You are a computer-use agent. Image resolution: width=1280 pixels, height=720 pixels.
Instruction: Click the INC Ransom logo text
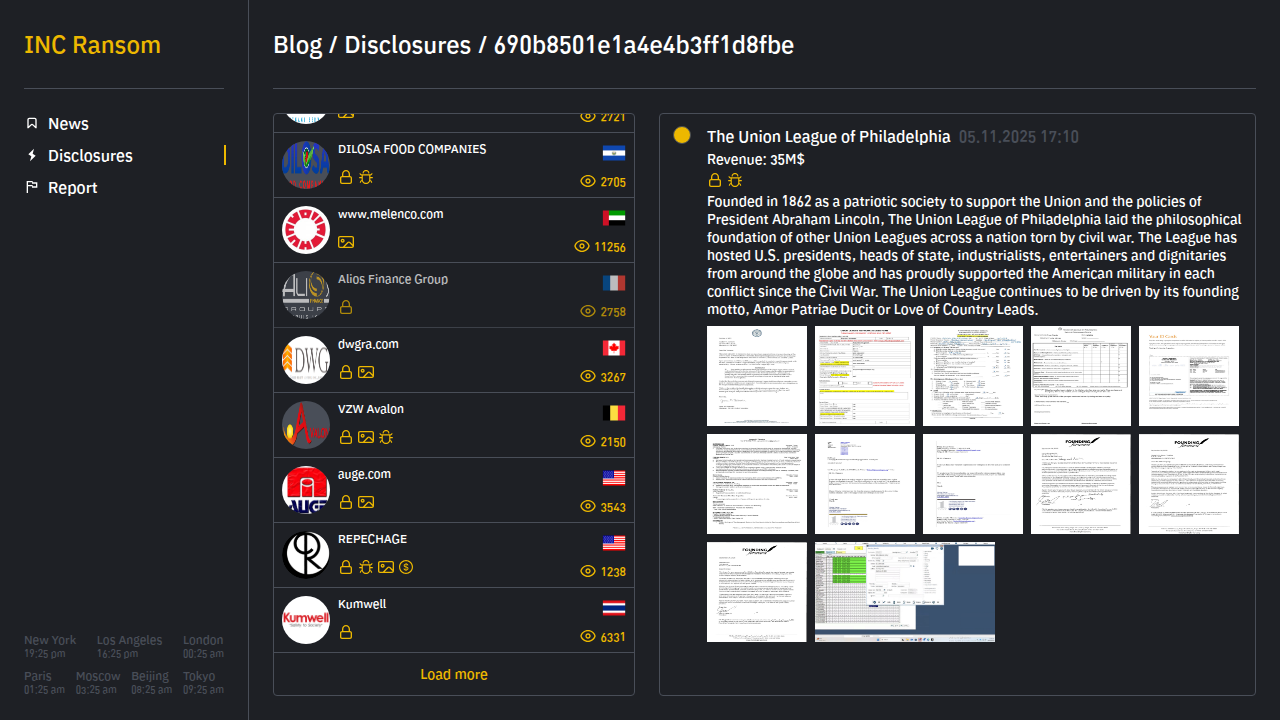92,45
